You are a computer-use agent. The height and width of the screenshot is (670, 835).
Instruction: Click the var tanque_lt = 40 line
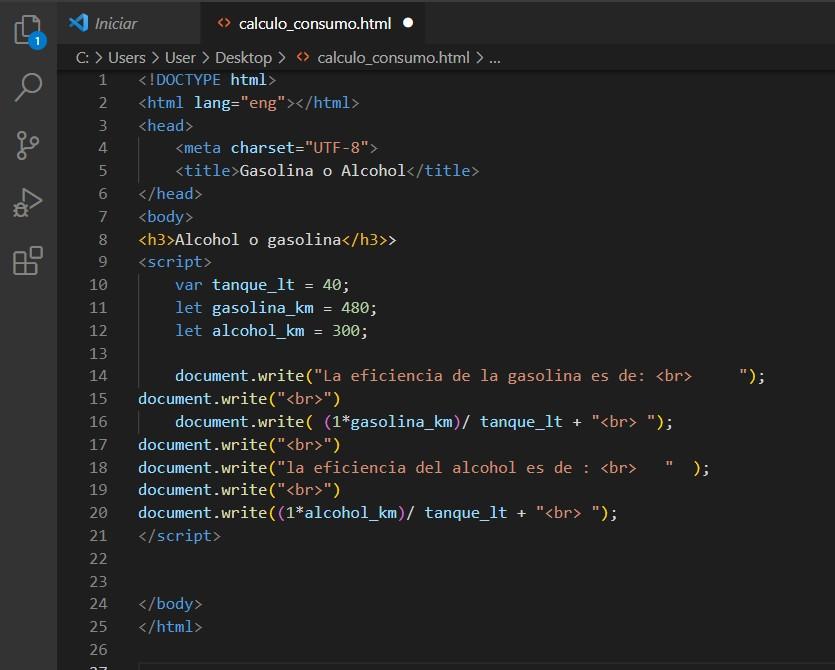tap(263, 285)
